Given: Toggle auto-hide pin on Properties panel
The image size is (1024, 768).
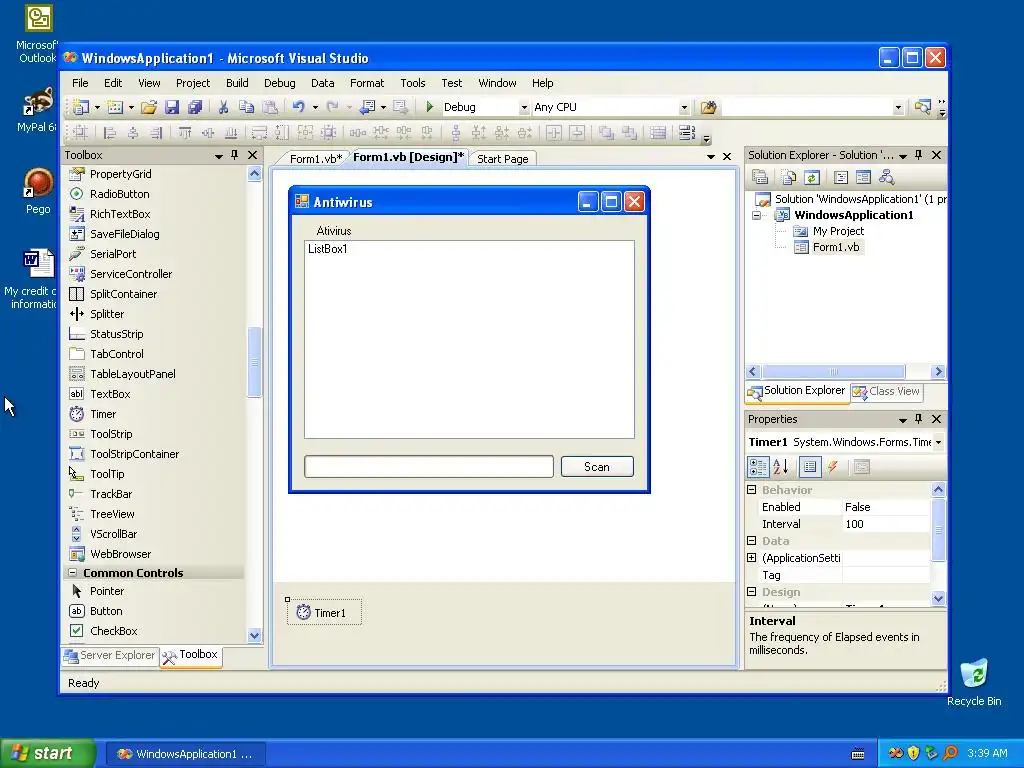Looking at the screenshot, I should (919, 419).
